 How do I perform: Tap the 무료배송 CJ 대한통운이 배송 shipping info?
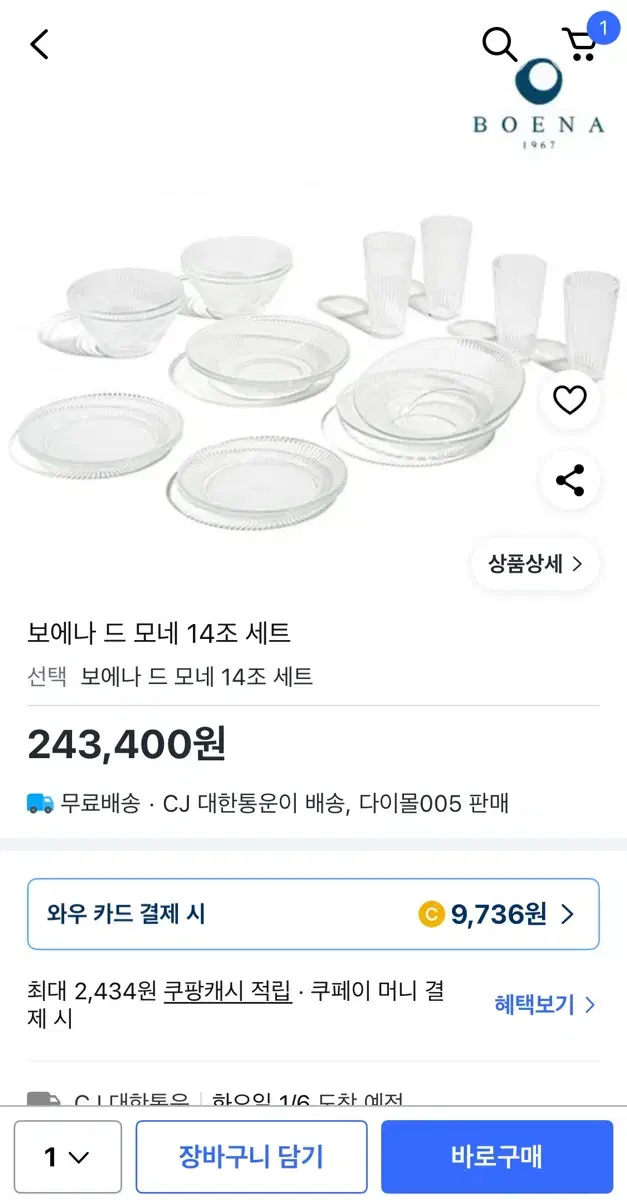click(268, 803)
